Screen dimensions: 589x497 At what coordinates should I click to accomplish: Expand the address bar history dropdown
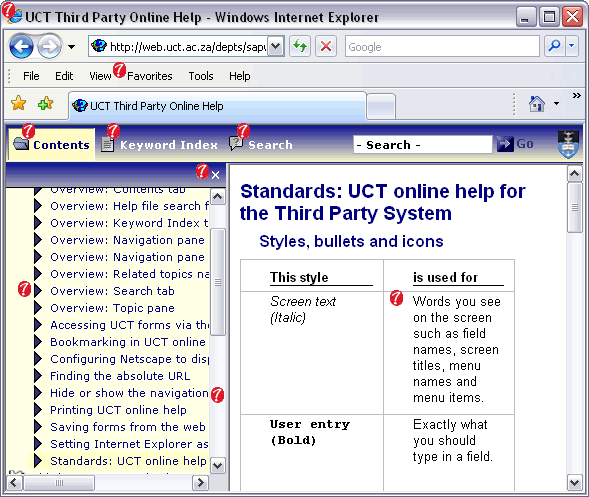(x=276, y=47)
